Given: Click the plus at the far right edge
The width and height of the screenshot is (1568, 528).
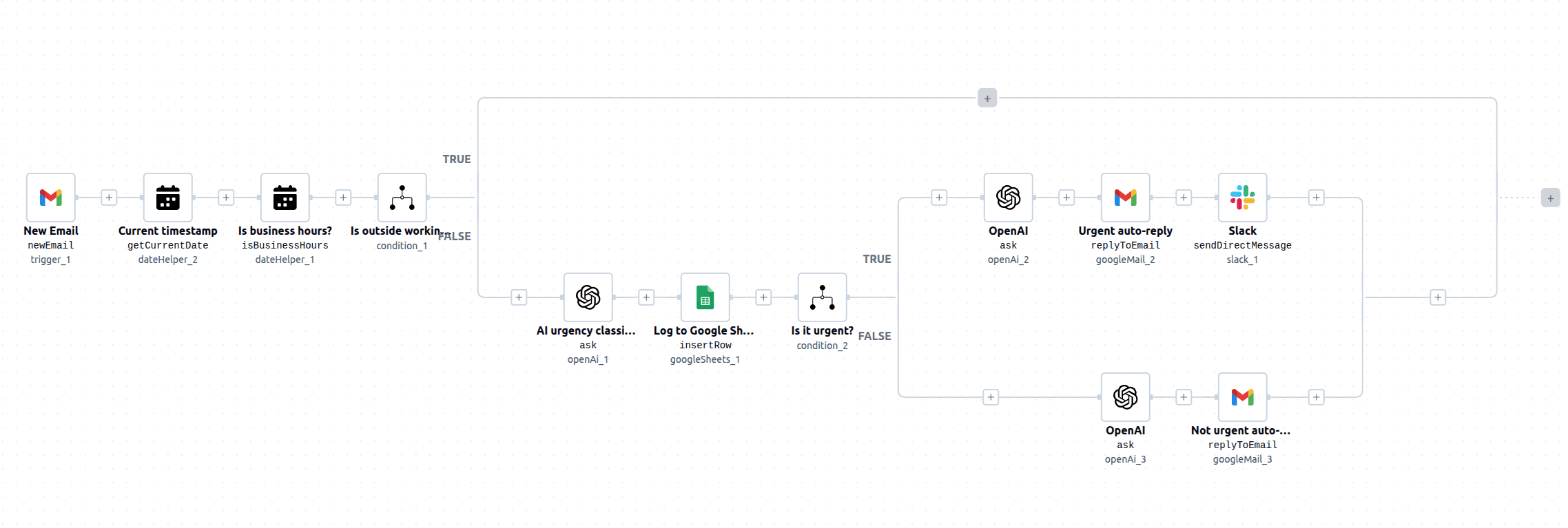Looking at the screenshot, I should (x=1550, y=198).
